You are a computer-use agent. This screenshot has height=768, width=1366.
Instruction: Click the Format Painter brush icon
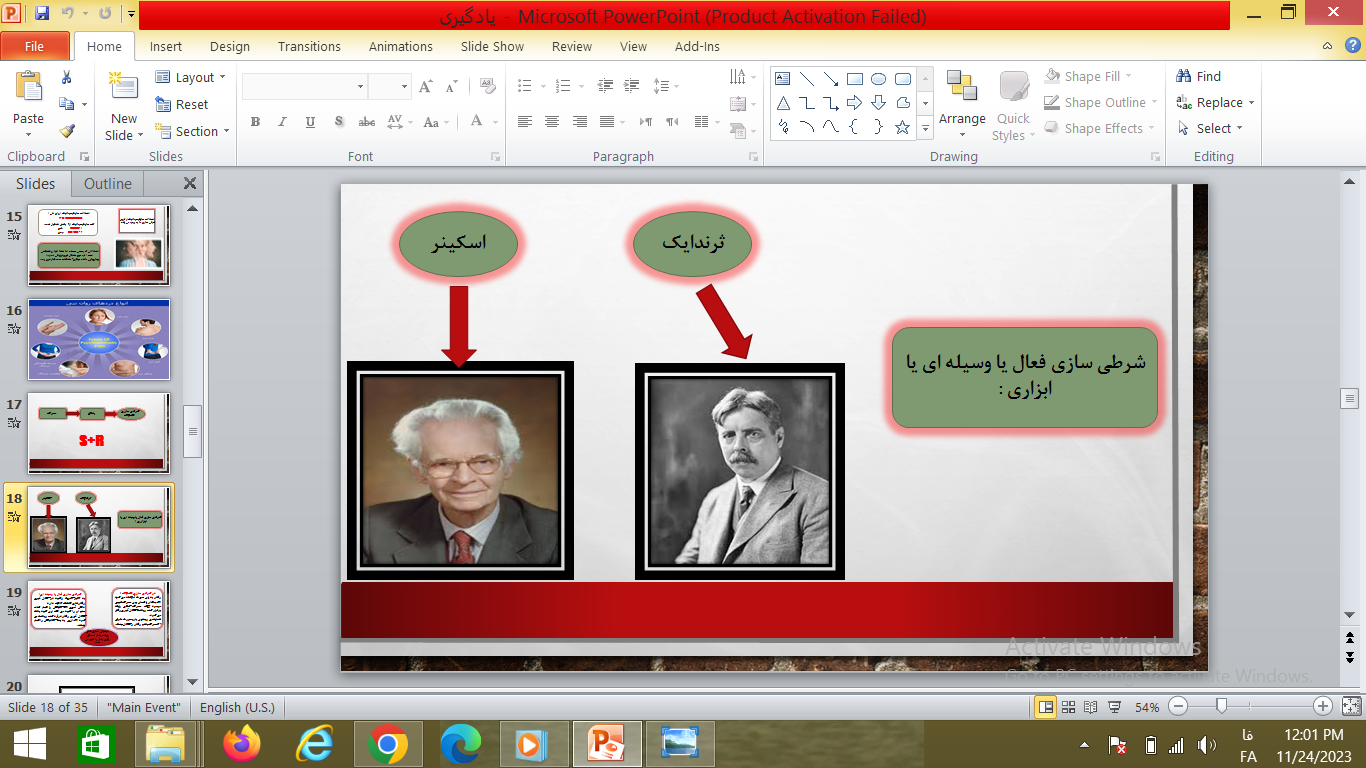[x=67, y=131]
